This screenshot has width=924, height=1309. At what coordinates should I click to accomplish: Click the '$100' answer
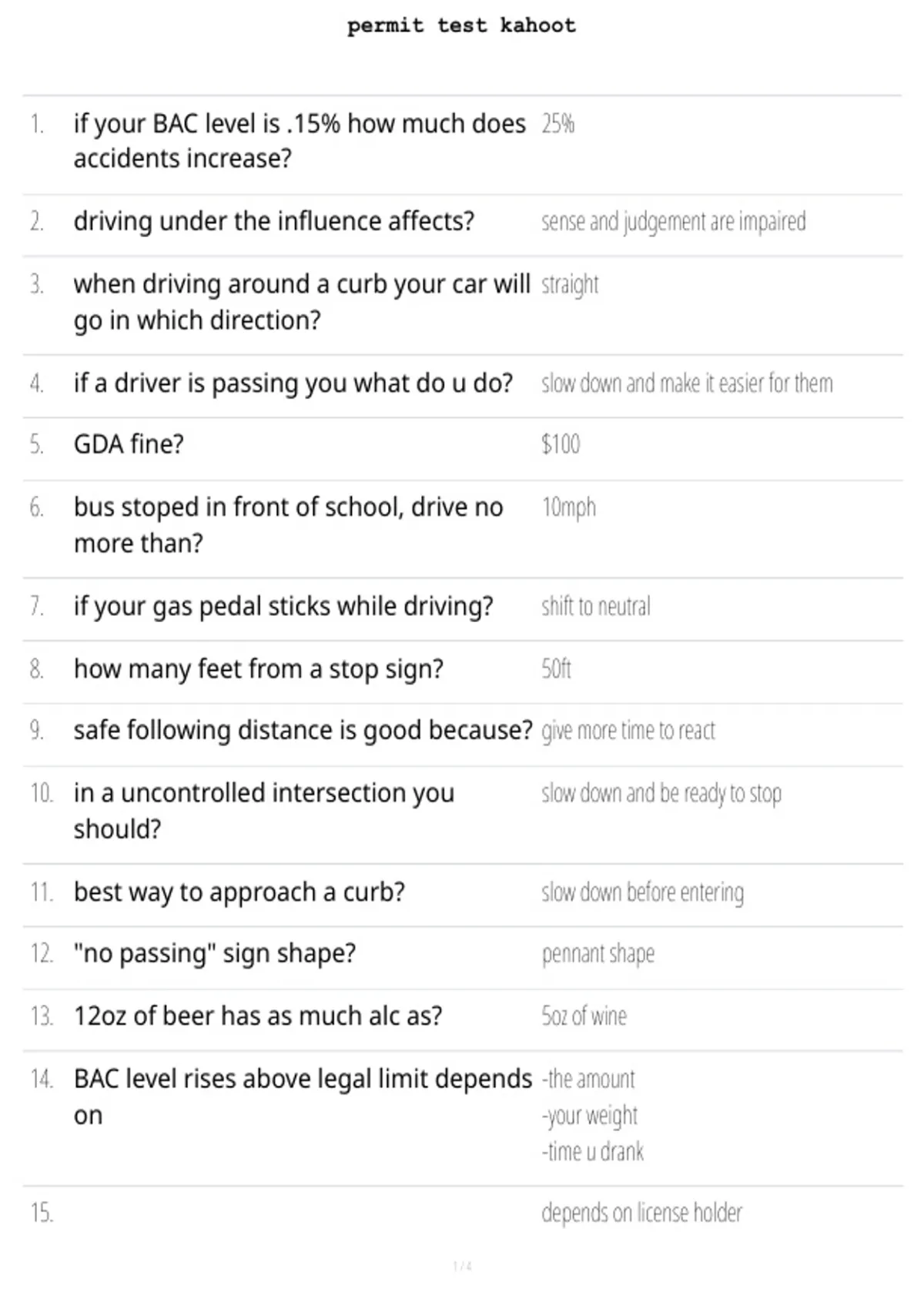pos(561,444)
